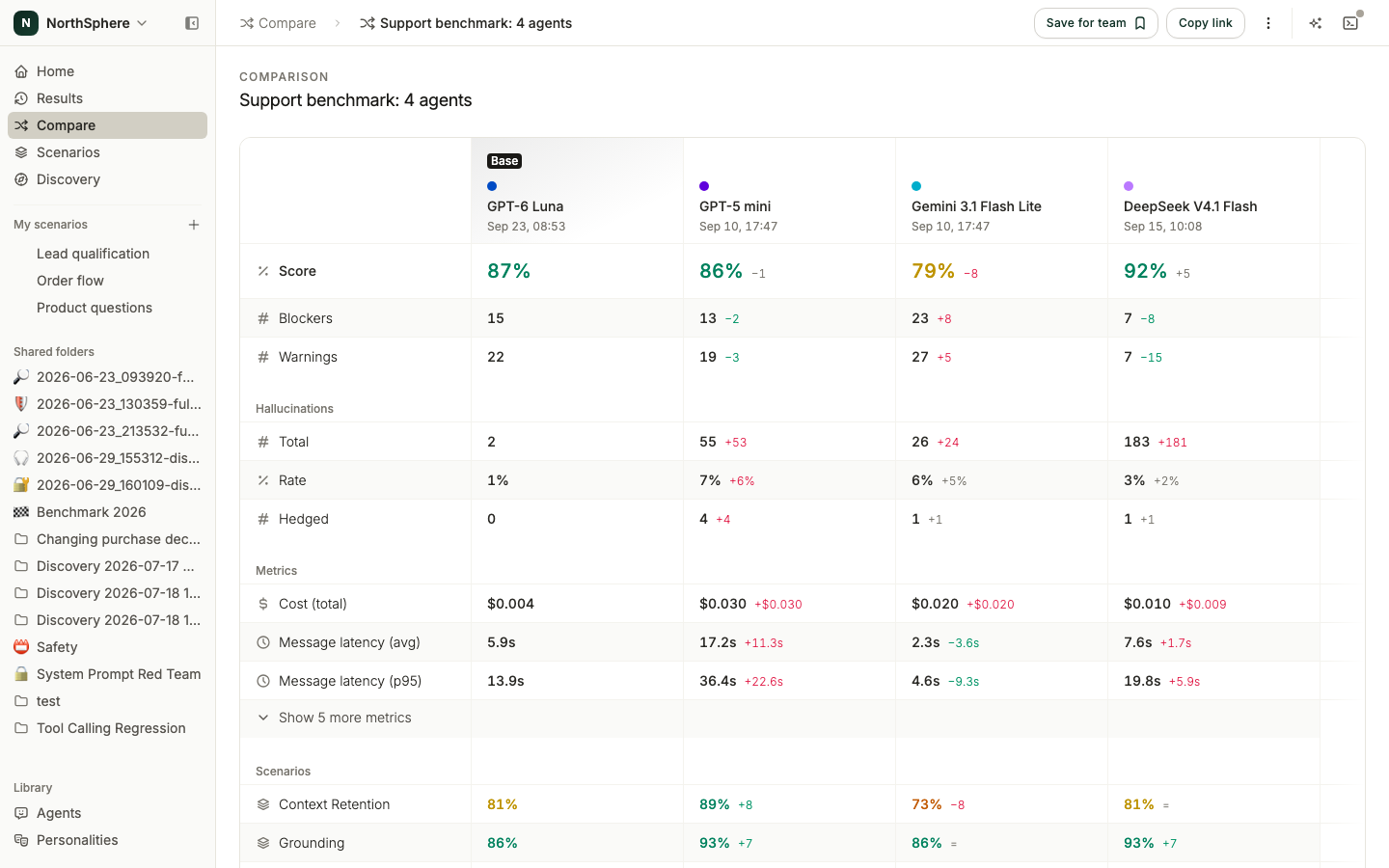Viewport: 1389px width, 868px height.
Task: Click the DeepSeek V4.1 Flash purple dot
Action: click(x=1129, y=186)
